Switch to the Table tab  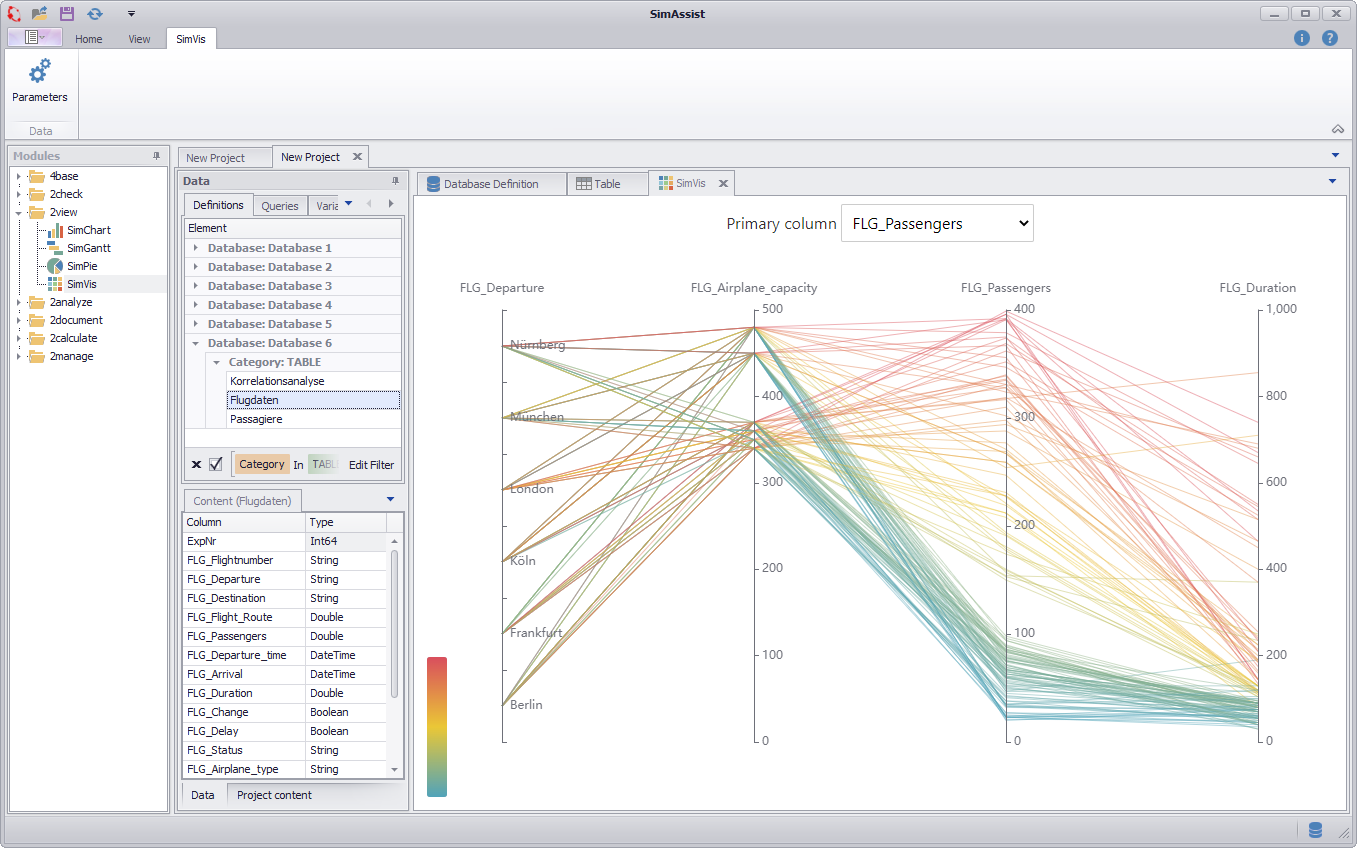(x=607, y=184)
